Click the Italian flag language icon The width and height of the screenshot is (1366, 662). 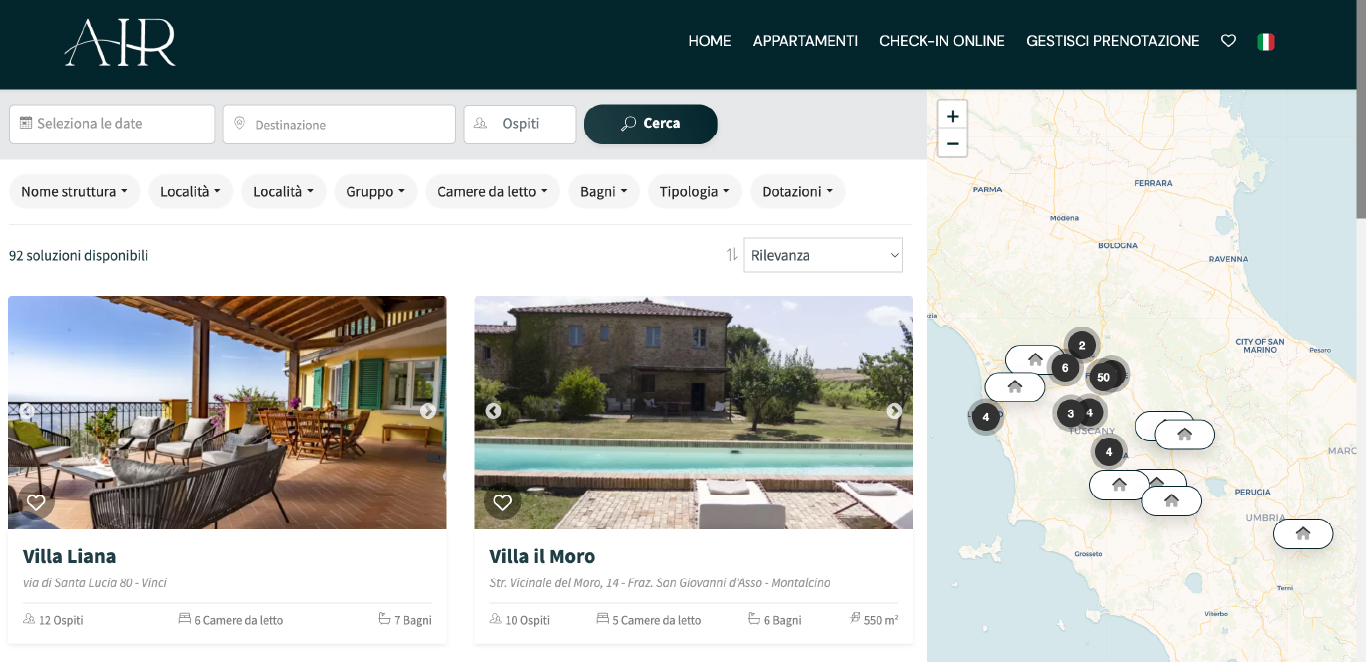point(1266,41)
